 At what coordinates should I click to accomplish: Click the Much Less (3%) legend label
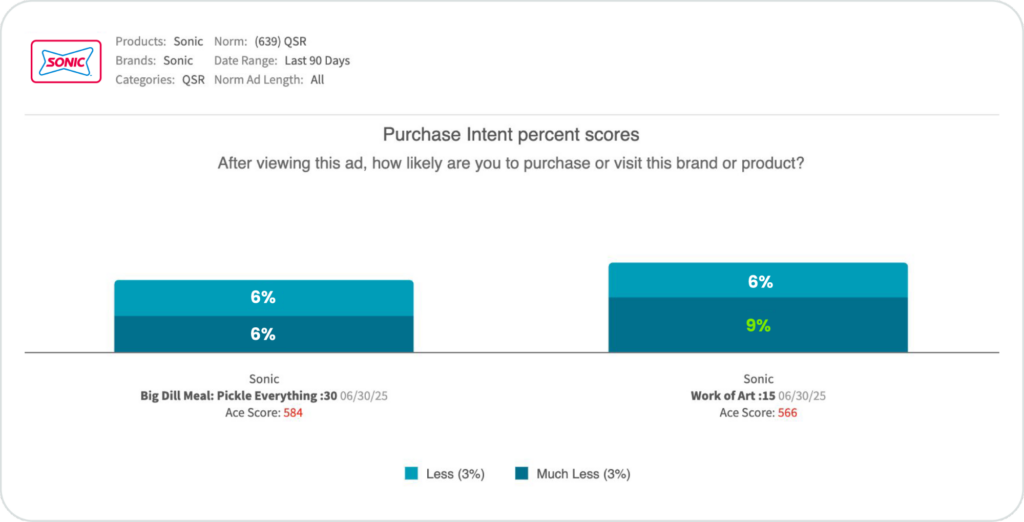583,474
